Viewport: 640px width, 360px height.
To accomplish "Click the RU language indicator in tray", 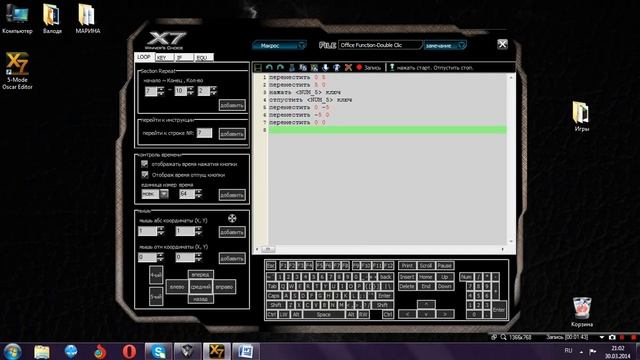I will (x=568, y=350).
